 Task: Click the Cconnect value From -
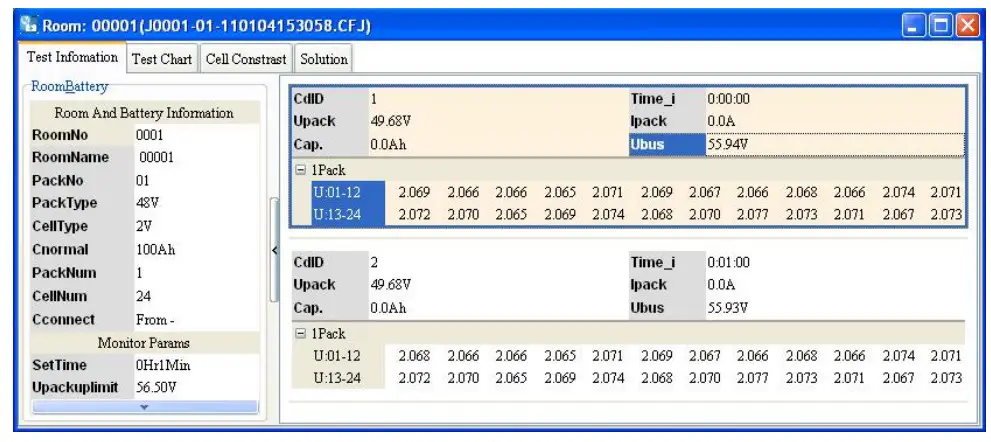point(155,319)
